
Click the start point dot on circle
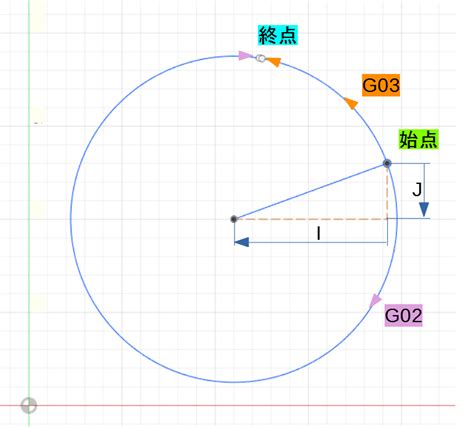(387, 163)
